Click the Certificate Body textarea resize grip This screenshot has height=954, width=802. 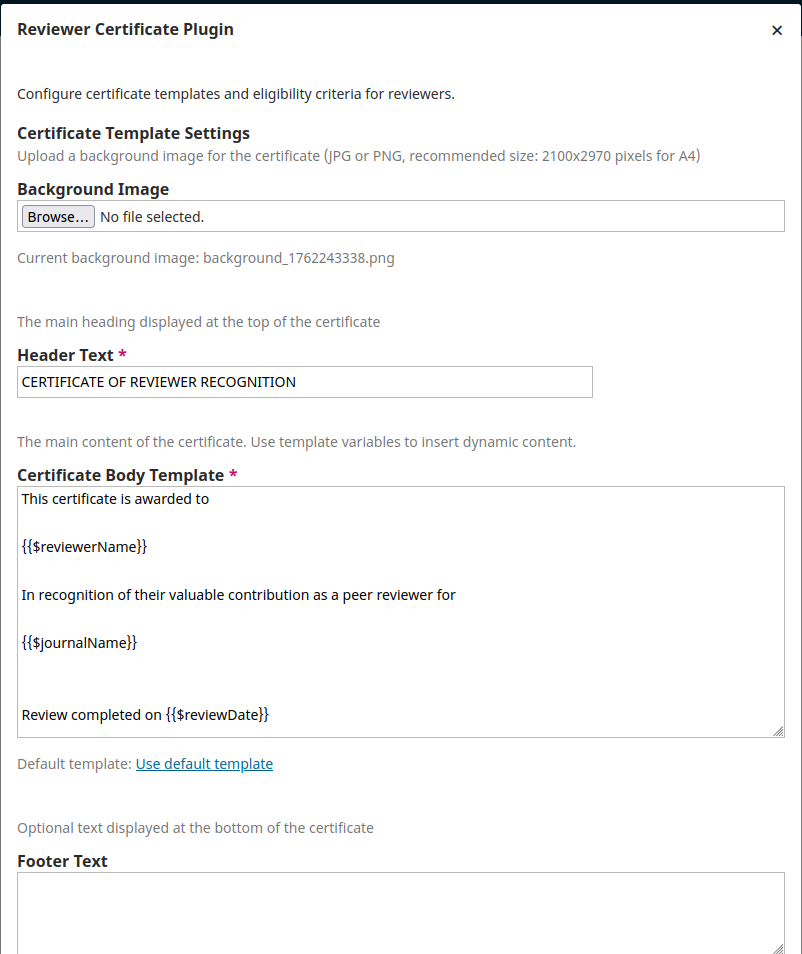click(x=778, y=731)
